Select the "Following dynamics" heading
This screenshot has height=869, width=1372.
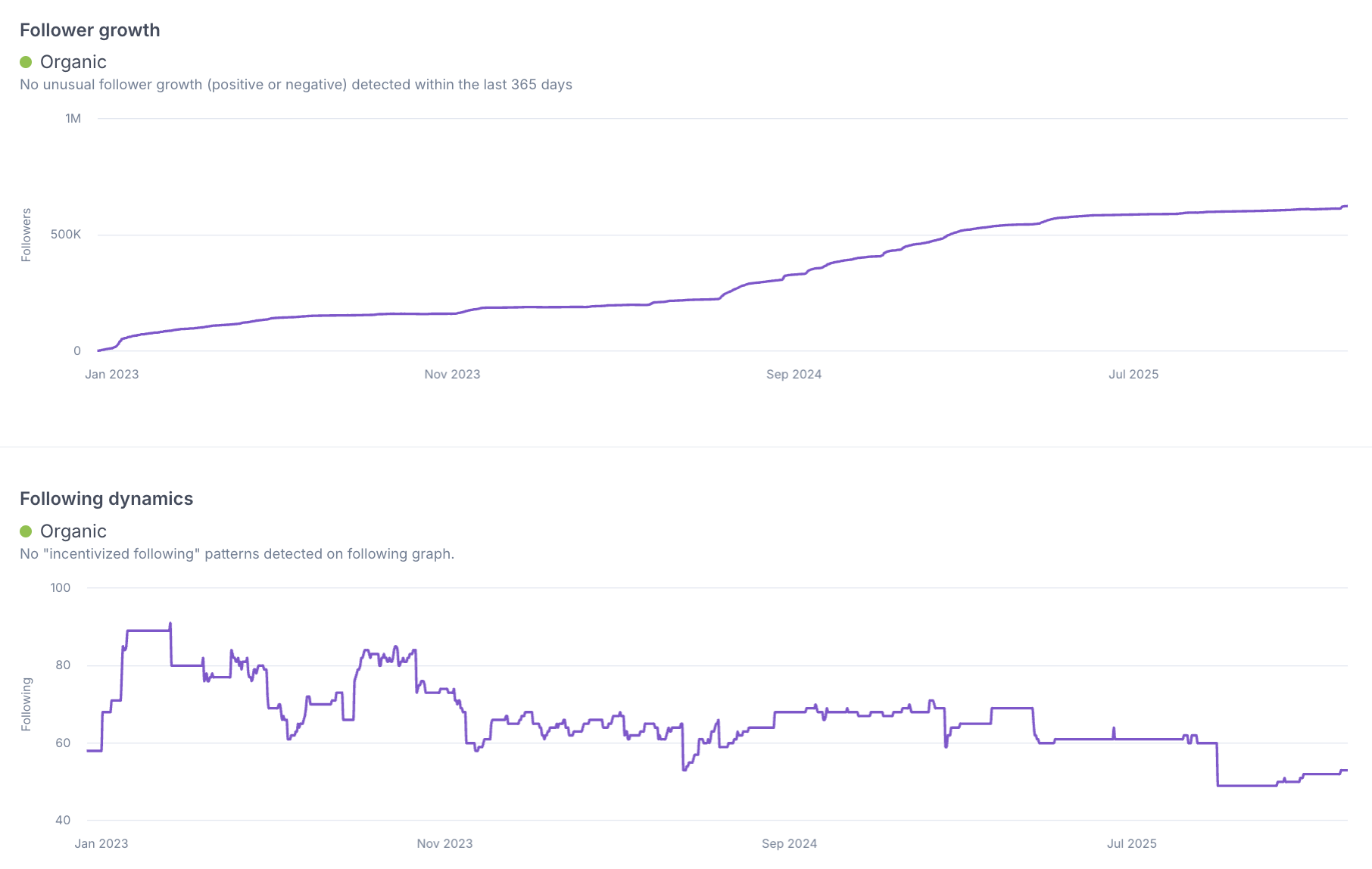click(x=106, y=499)
